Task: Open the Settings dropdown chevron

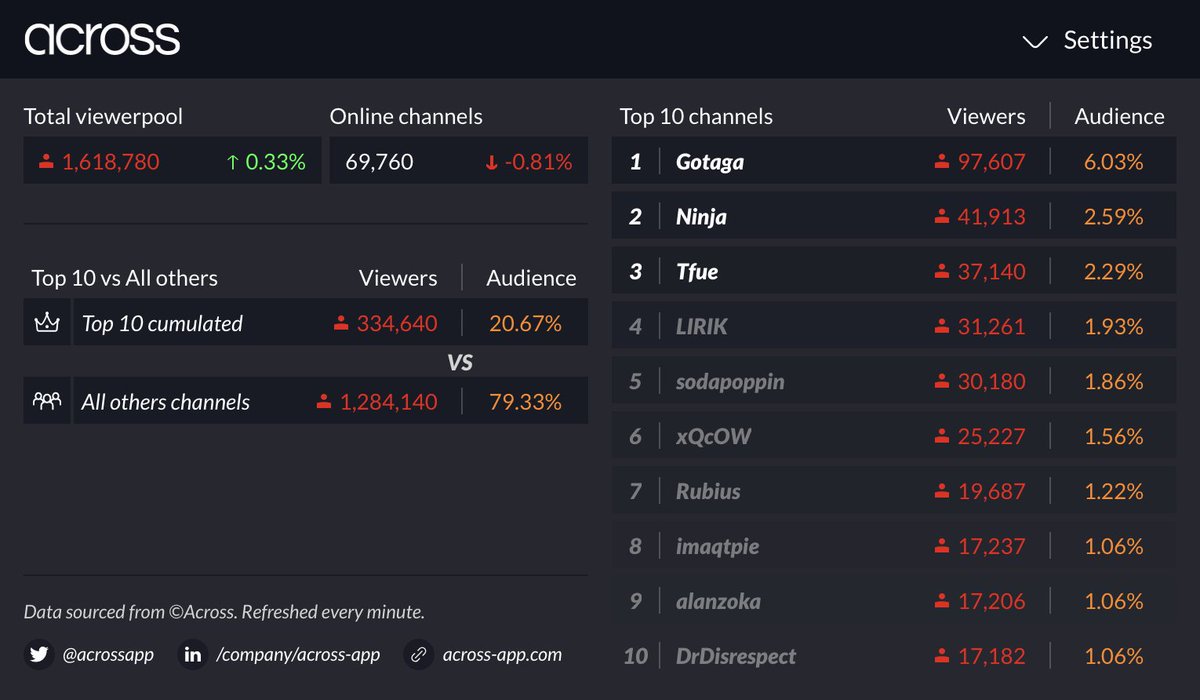Action: click(1035, 41)
